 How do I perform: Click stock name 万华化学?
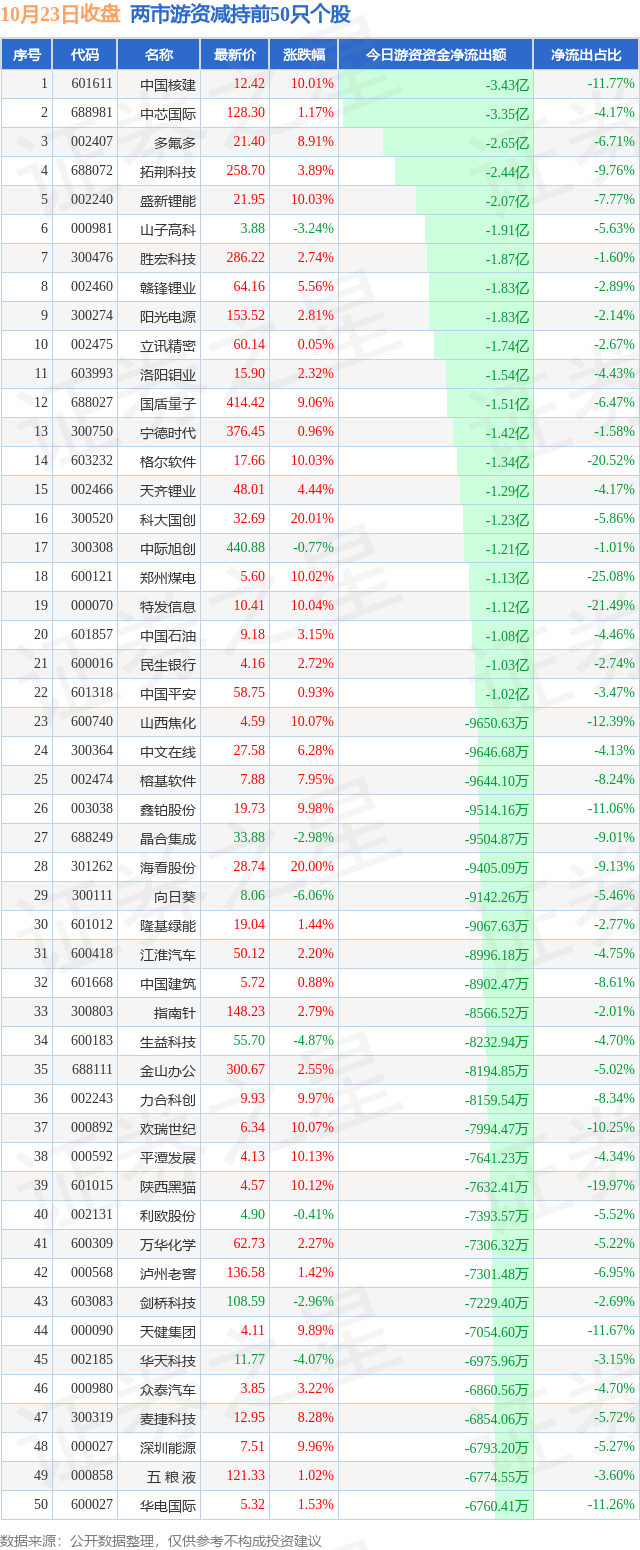[x=168, y=1244]
